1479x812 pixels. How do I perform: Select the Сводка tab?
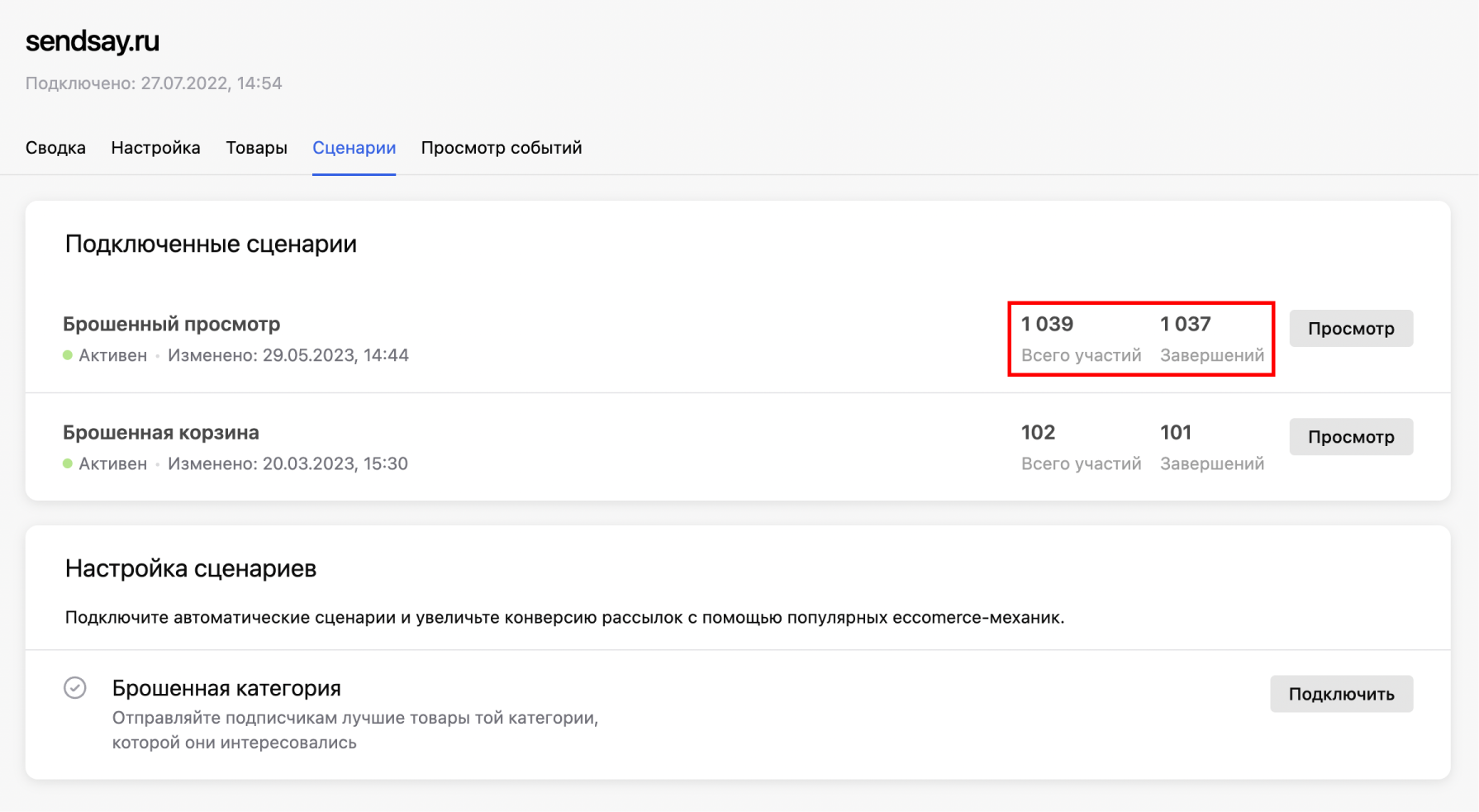(55, 147)
